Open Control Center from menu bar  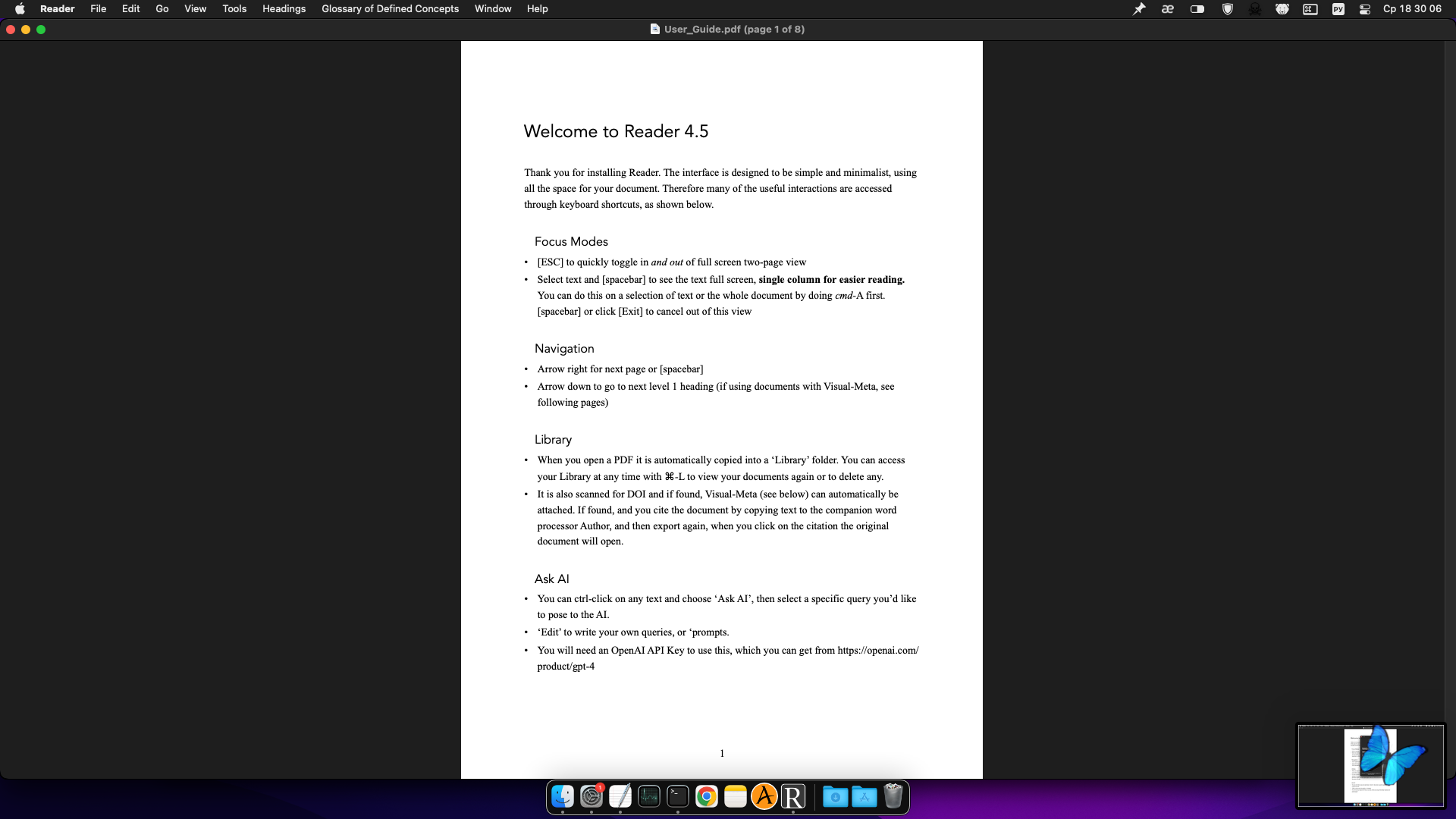tap(1365, 9)
